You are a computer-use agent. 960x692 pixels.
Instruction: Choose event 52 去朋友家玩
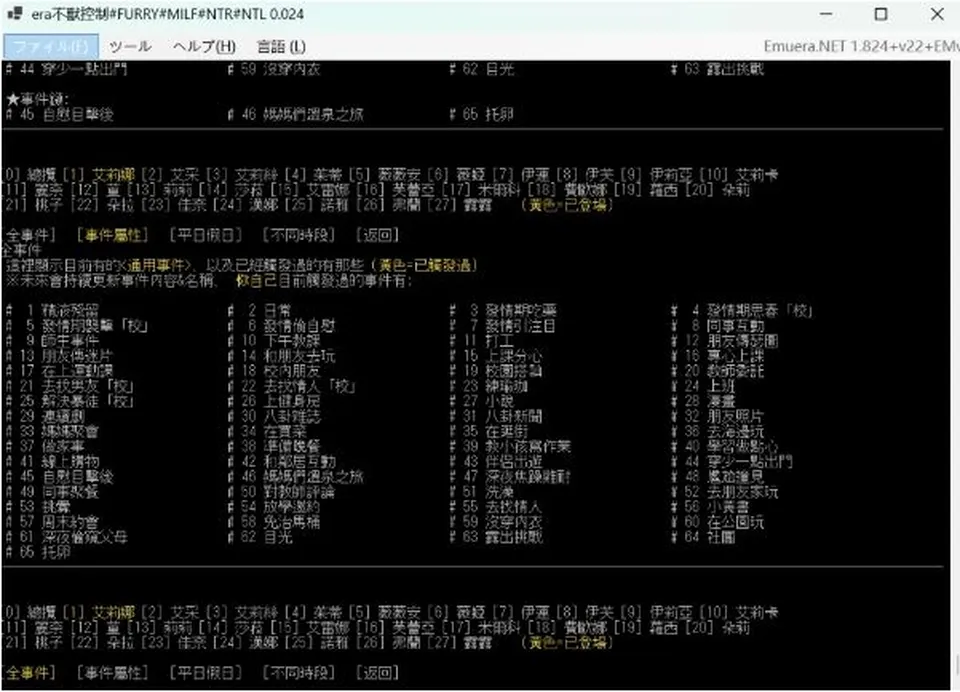point(725,492)
